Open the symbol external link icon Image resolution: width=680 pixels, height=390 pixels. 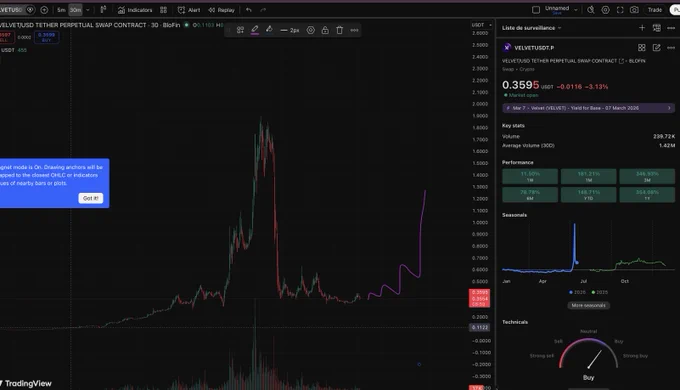[x=621, y=61]
